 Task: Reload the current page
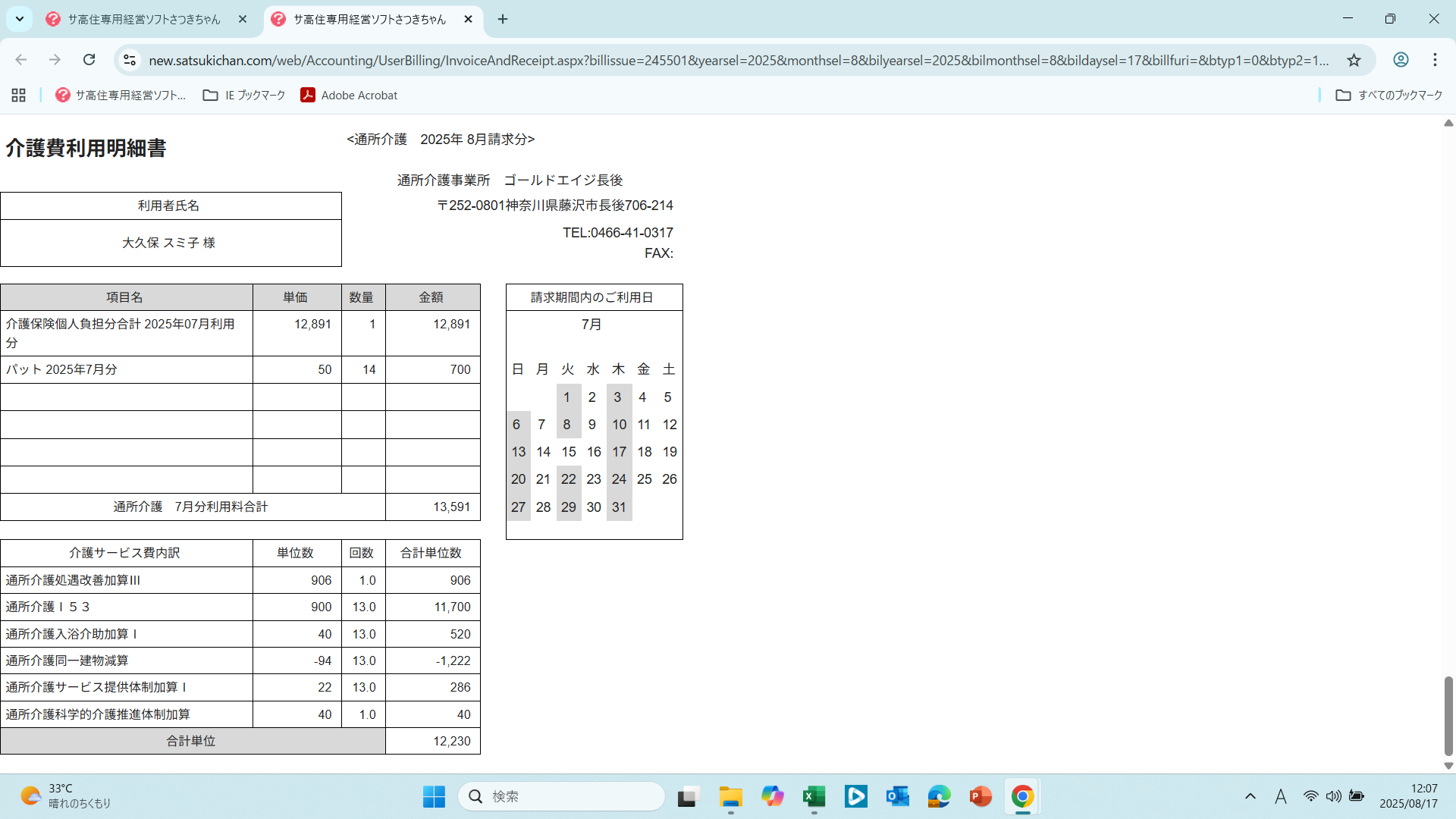coord(89,60)
